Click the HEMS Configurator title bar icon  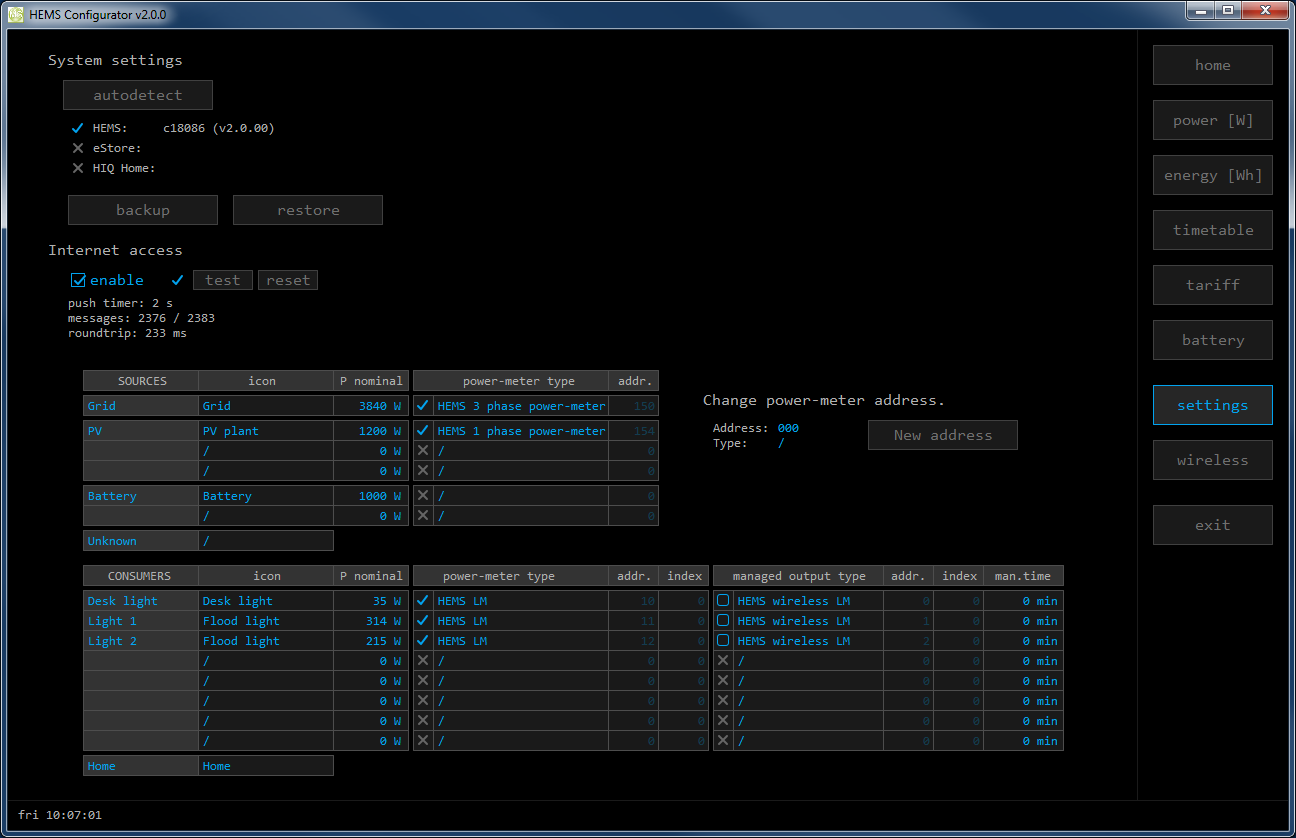[15, 14]
